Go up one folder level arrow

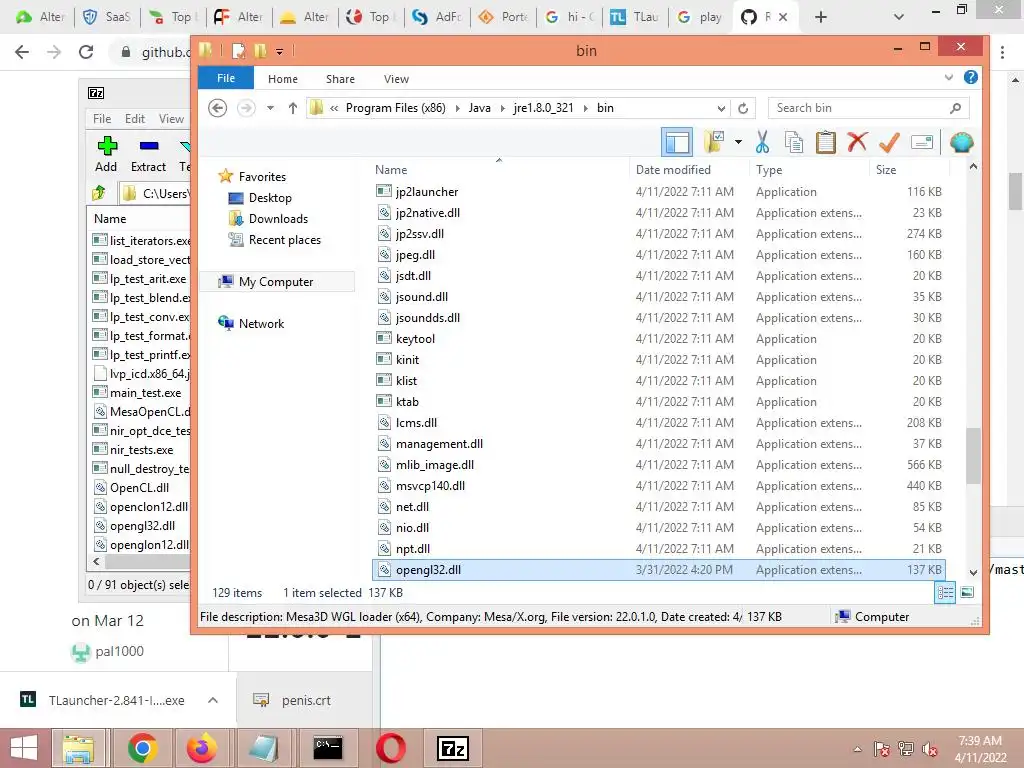point(293,108)
